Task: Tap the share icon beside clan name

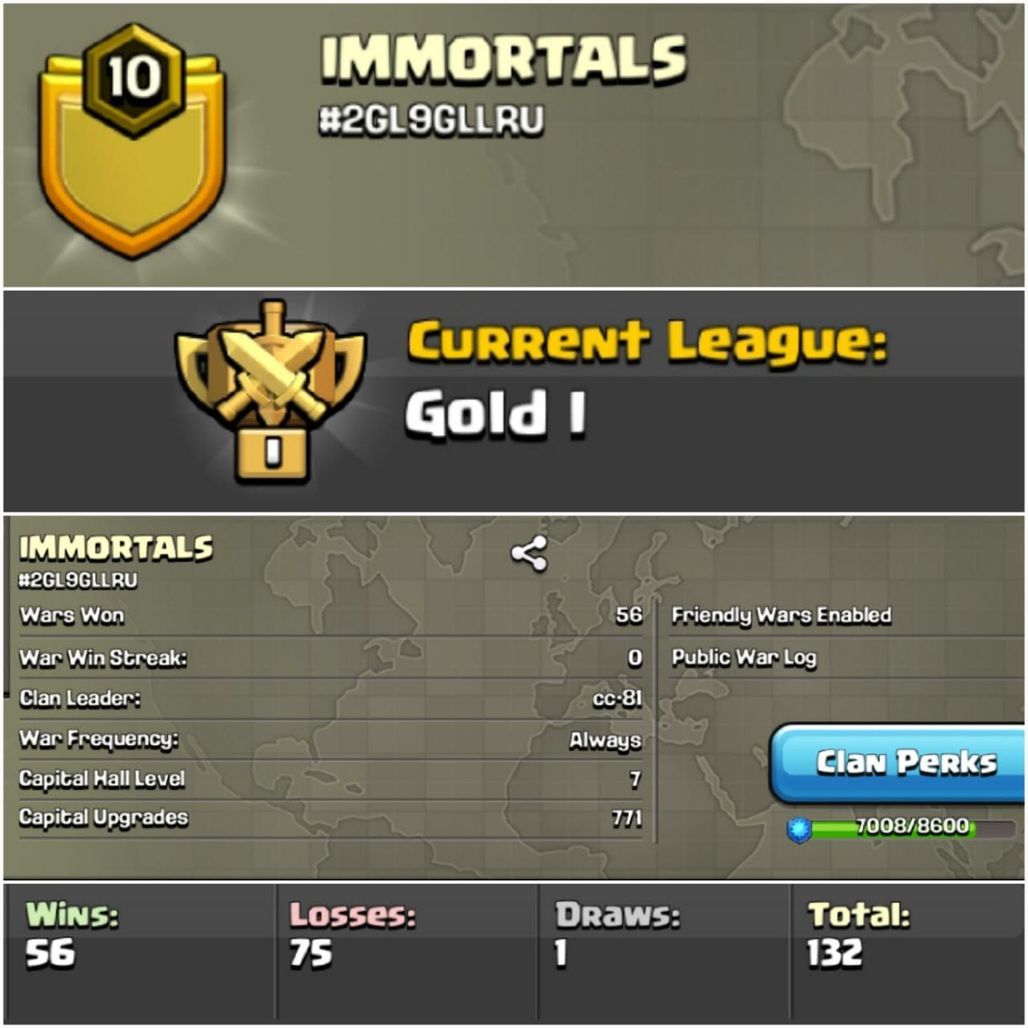Action: point(529,554)
